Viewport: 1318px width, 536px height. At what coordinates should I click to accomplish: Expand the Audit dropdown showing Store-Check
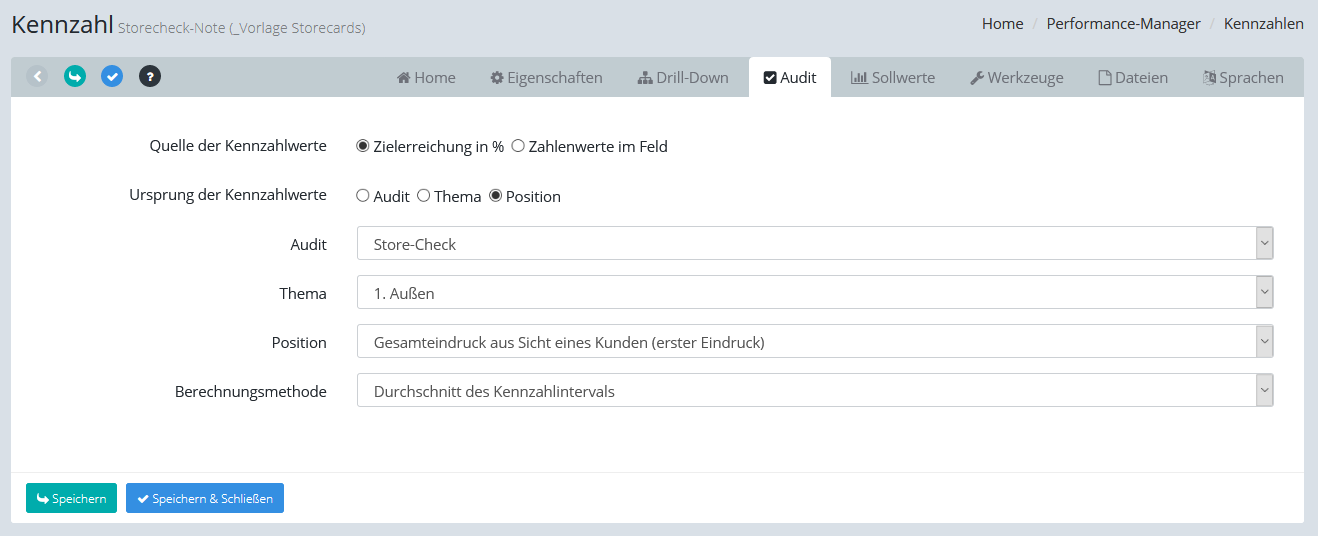[x=814, y=244]
